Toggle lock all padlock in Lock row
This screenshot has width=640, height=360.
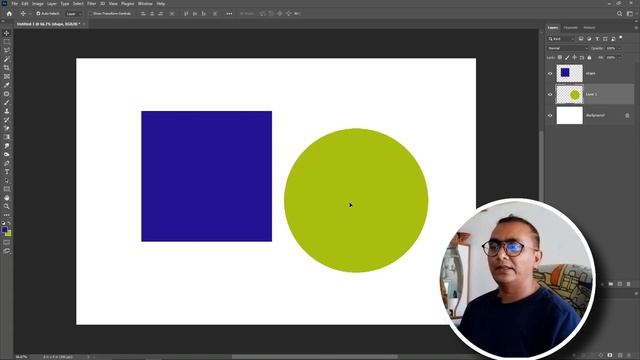pos(589,58)
